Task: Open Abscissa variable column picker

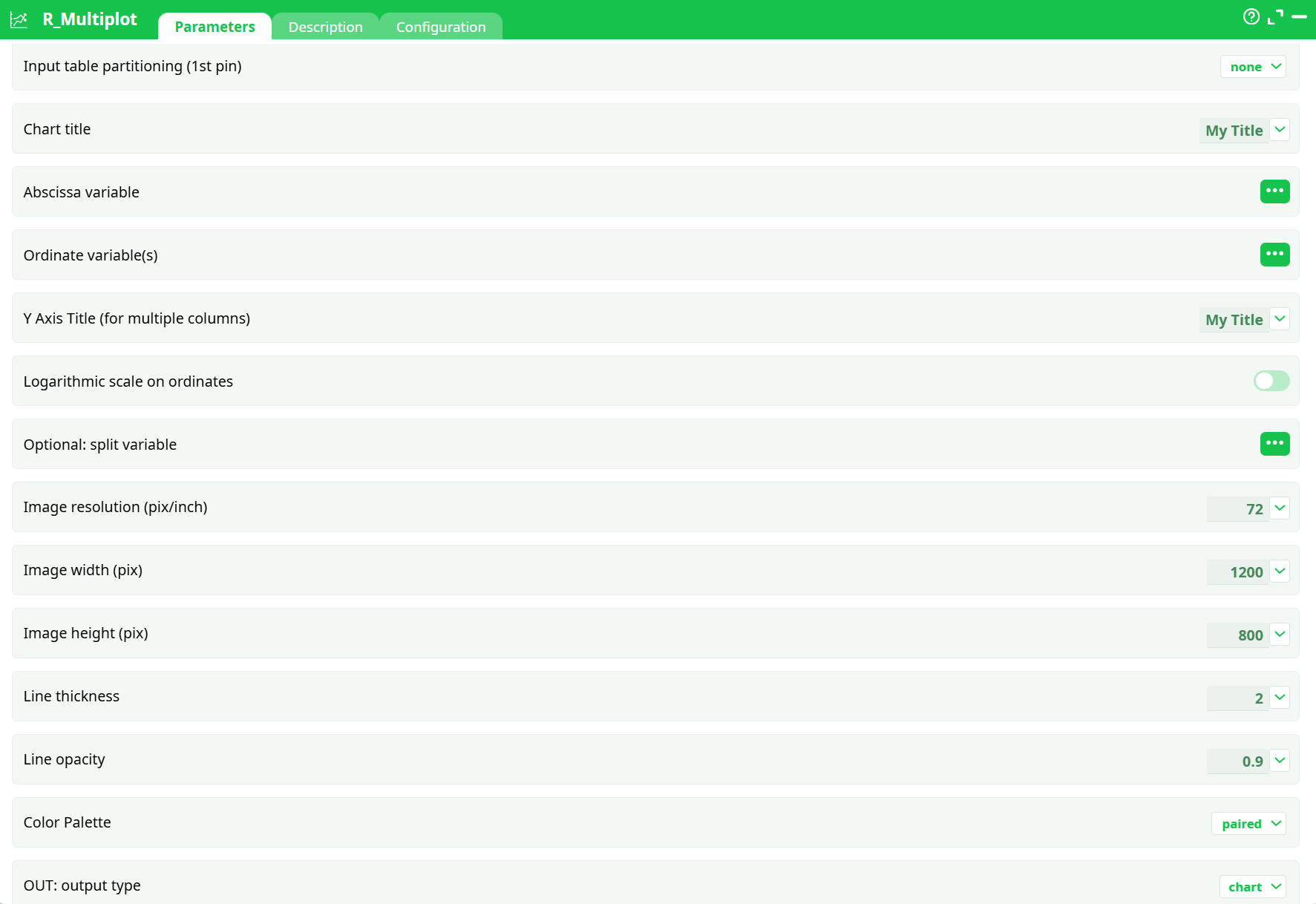Action: click(x=1274, y=191)
